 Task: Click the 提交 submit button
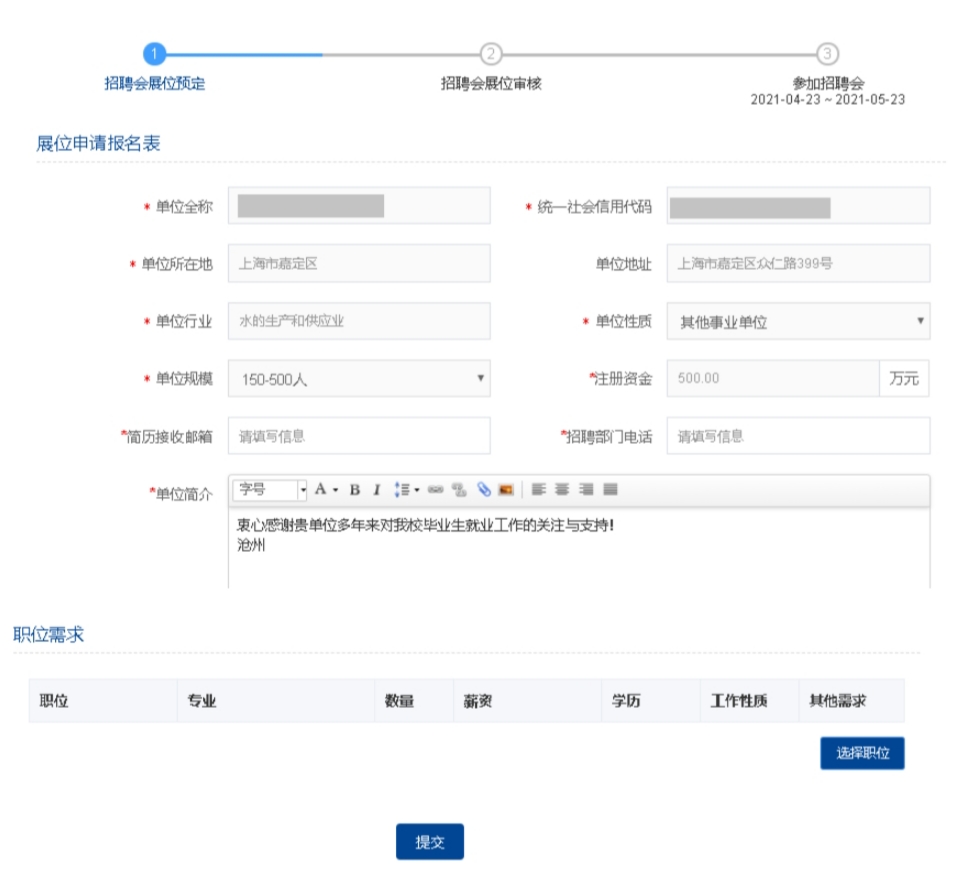(x=430, y=842)
